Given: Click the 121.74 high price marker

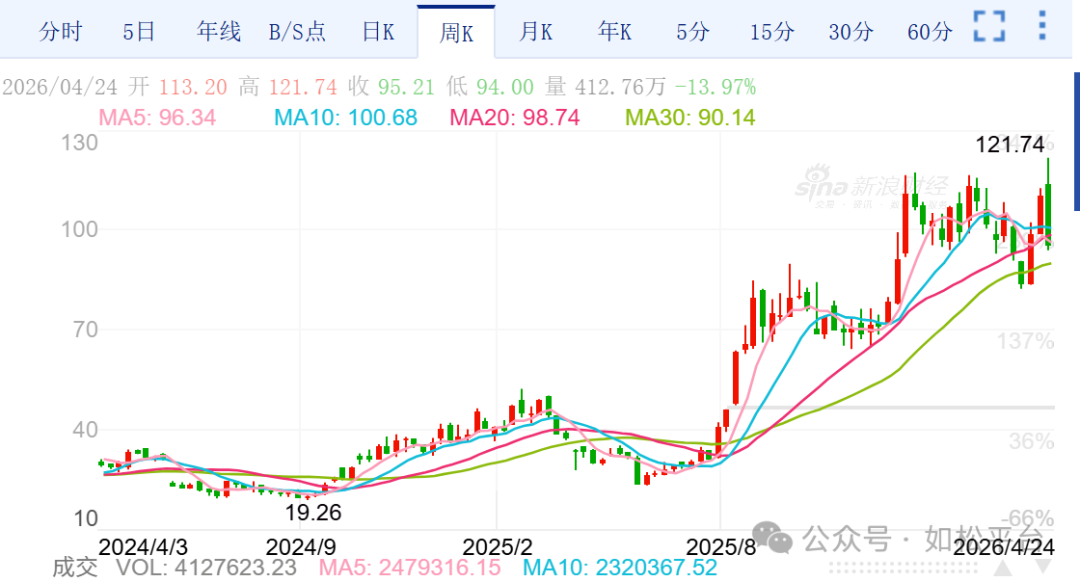Looking at the screenshot, I should point(1010,145).
